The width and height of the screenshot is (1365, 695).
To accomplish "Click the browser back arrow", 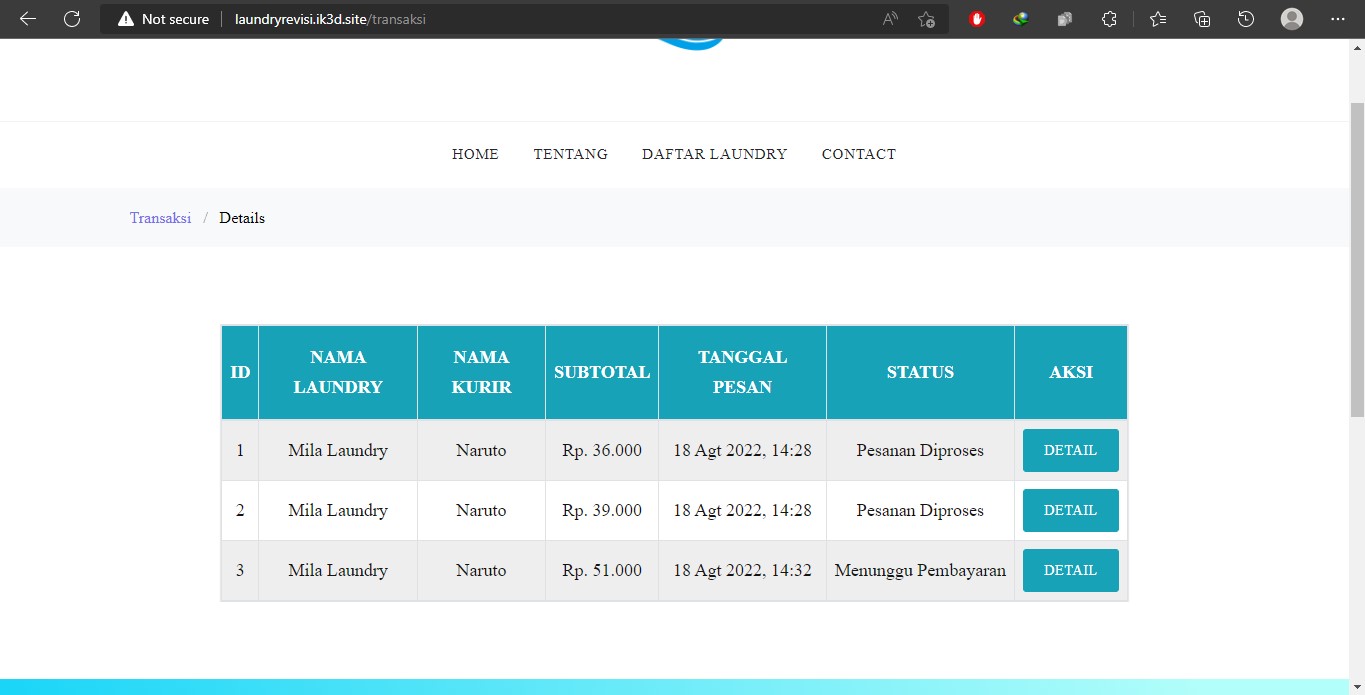I will click(x=28, y=19).
